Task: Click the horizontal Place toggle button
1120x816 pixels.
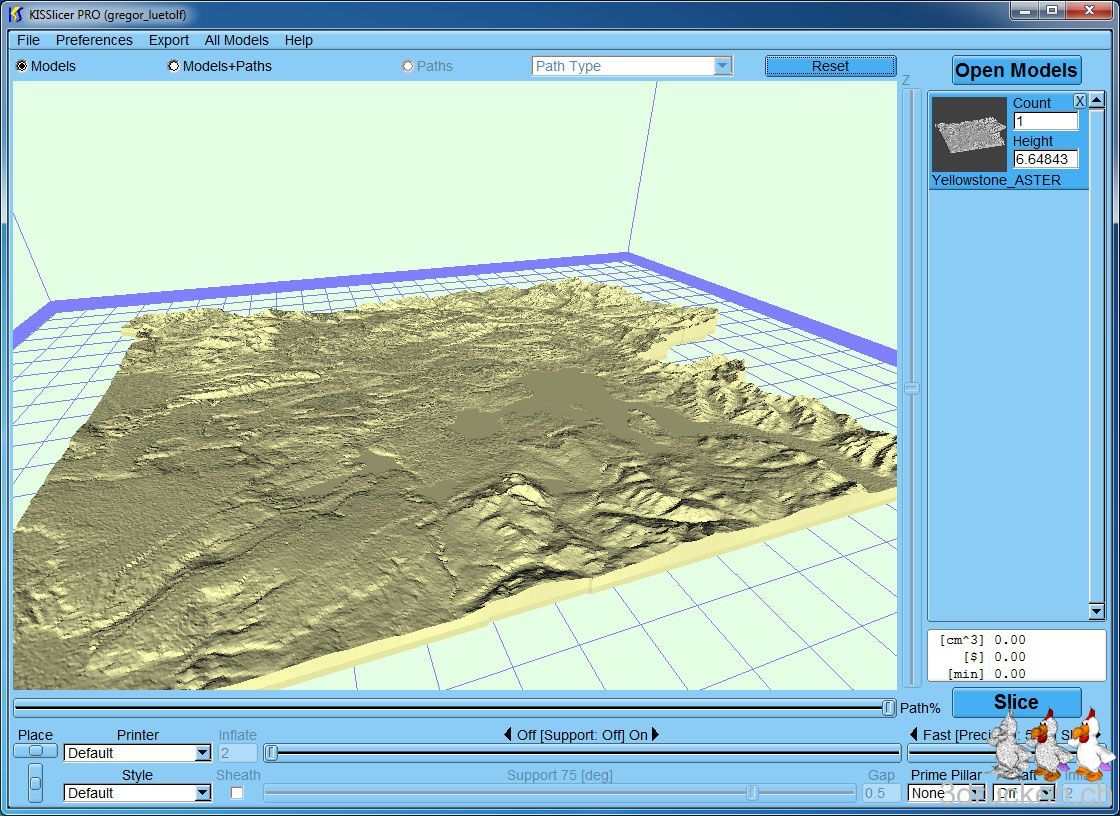Action: (x=35, y=751)
